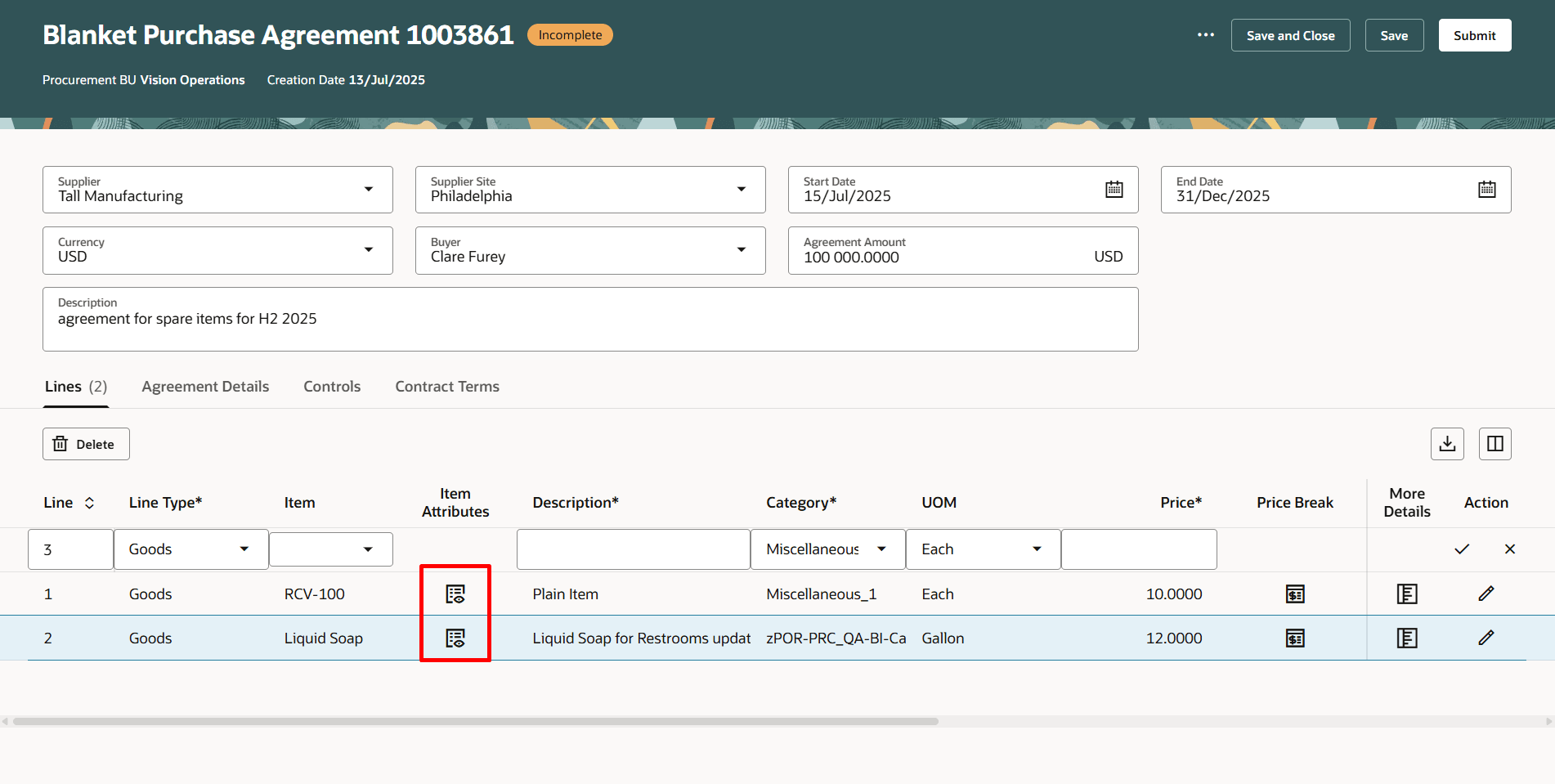
Task: Edit line 1 with the pencil icon
Action: click(1486, 594)
